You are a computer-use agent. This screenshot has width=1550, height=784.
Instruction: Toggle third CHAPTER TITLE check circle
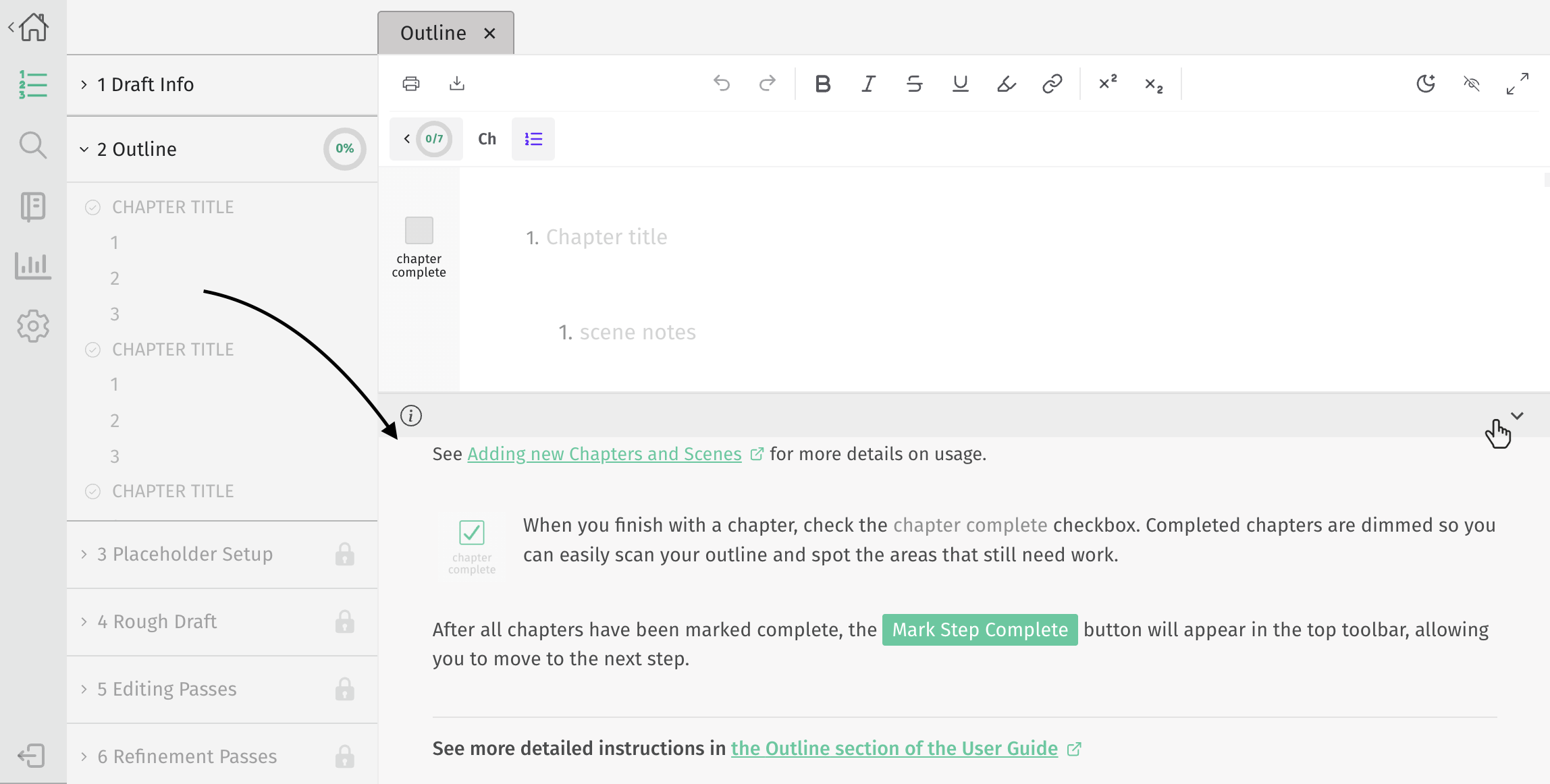[x=93, y=491]
